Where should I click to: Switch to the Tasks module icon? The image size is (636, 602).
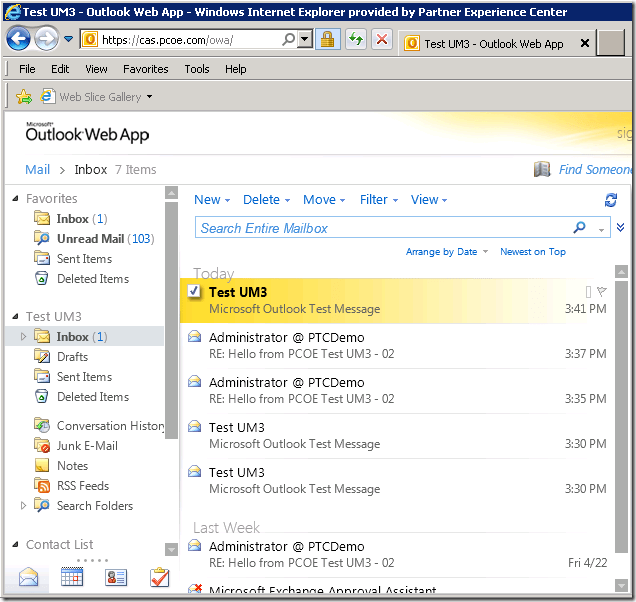click(x=160, y=577)
